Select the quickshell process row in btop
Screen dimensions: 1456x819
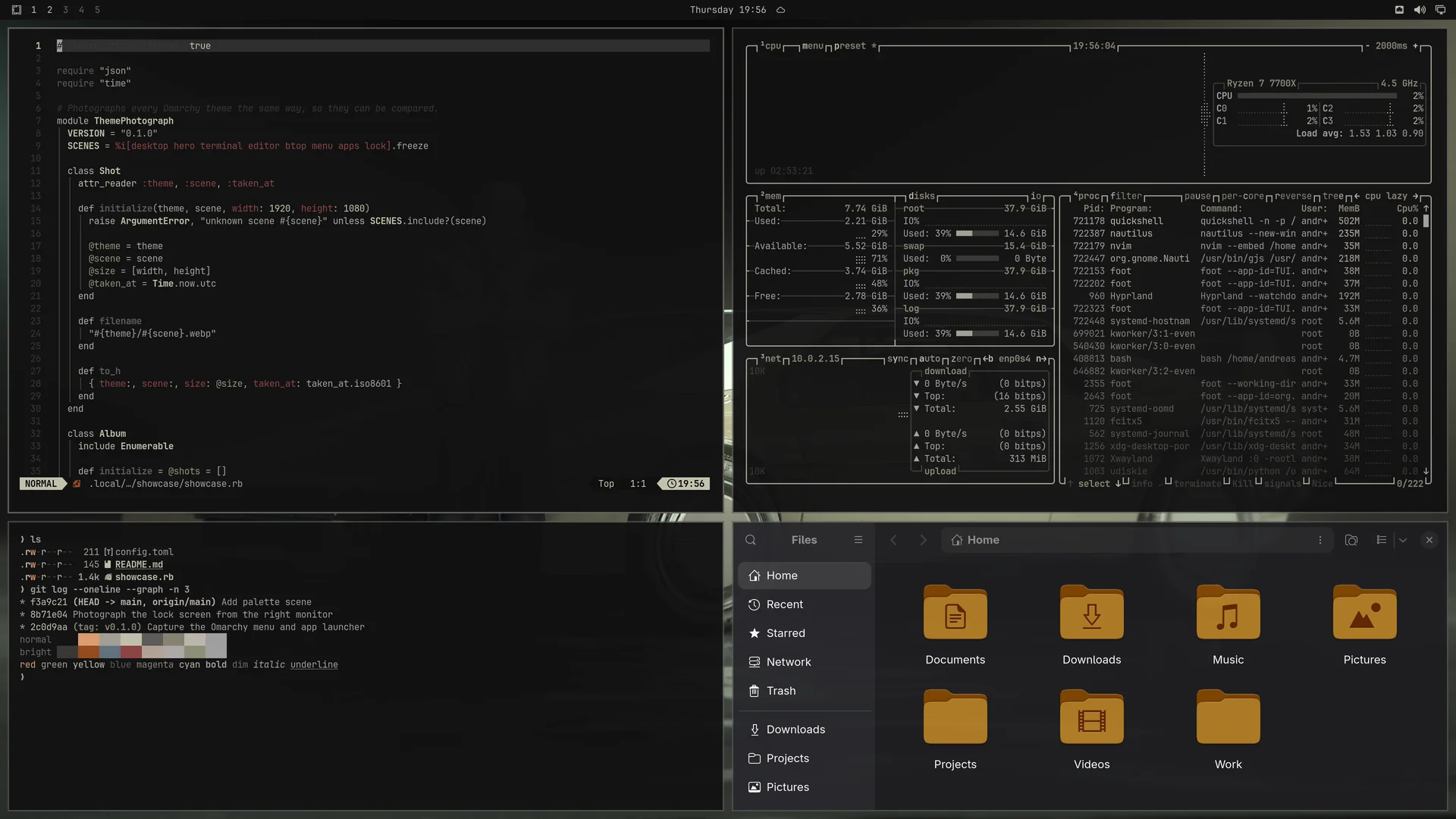coord(1244,221)
